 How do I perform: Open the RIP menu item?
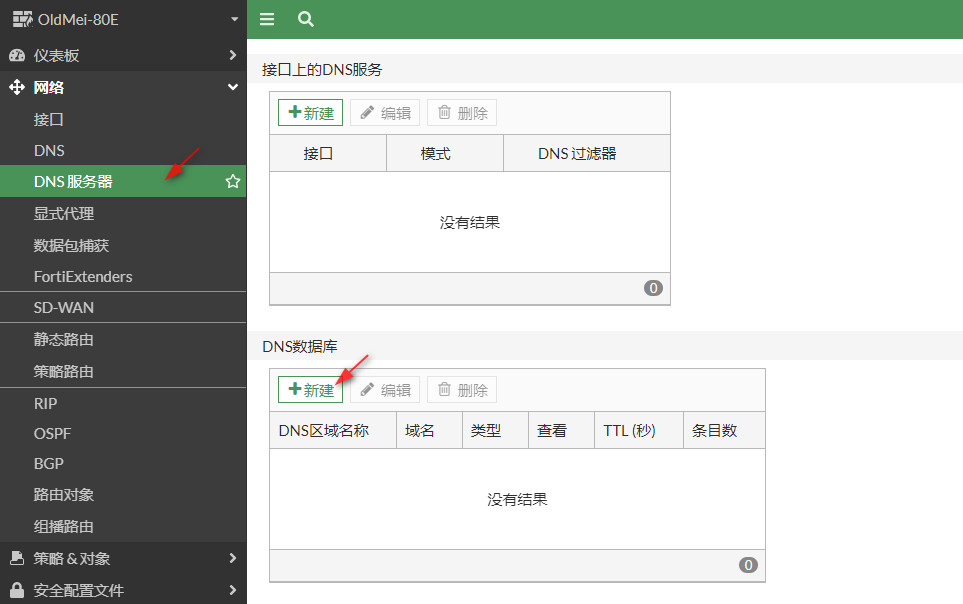point(123,404)
